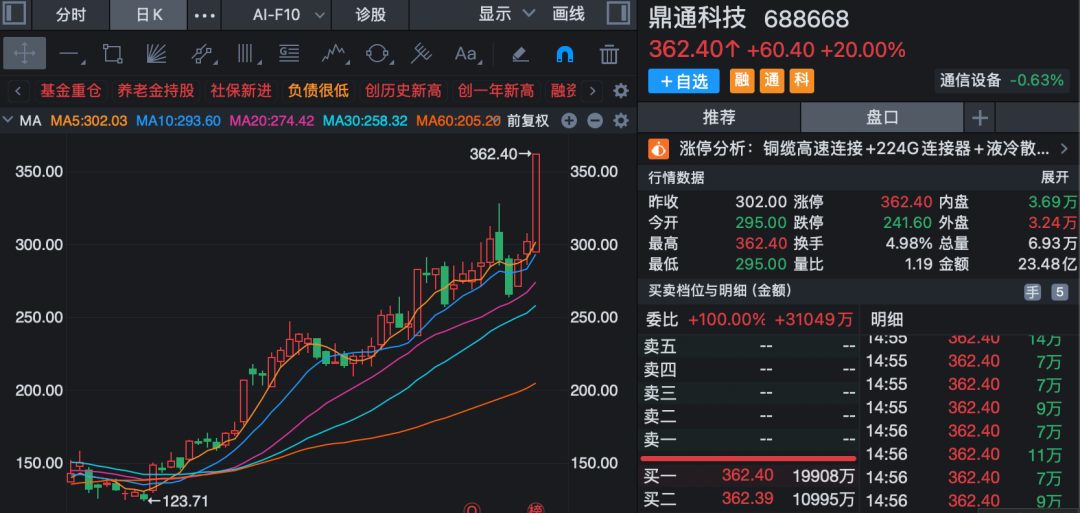Image resolution: width=1080 pixels, height=513 pixels.
Task: Collapse the MA indicator chevron
Action: pyautogui.click(x=8, y=121)
